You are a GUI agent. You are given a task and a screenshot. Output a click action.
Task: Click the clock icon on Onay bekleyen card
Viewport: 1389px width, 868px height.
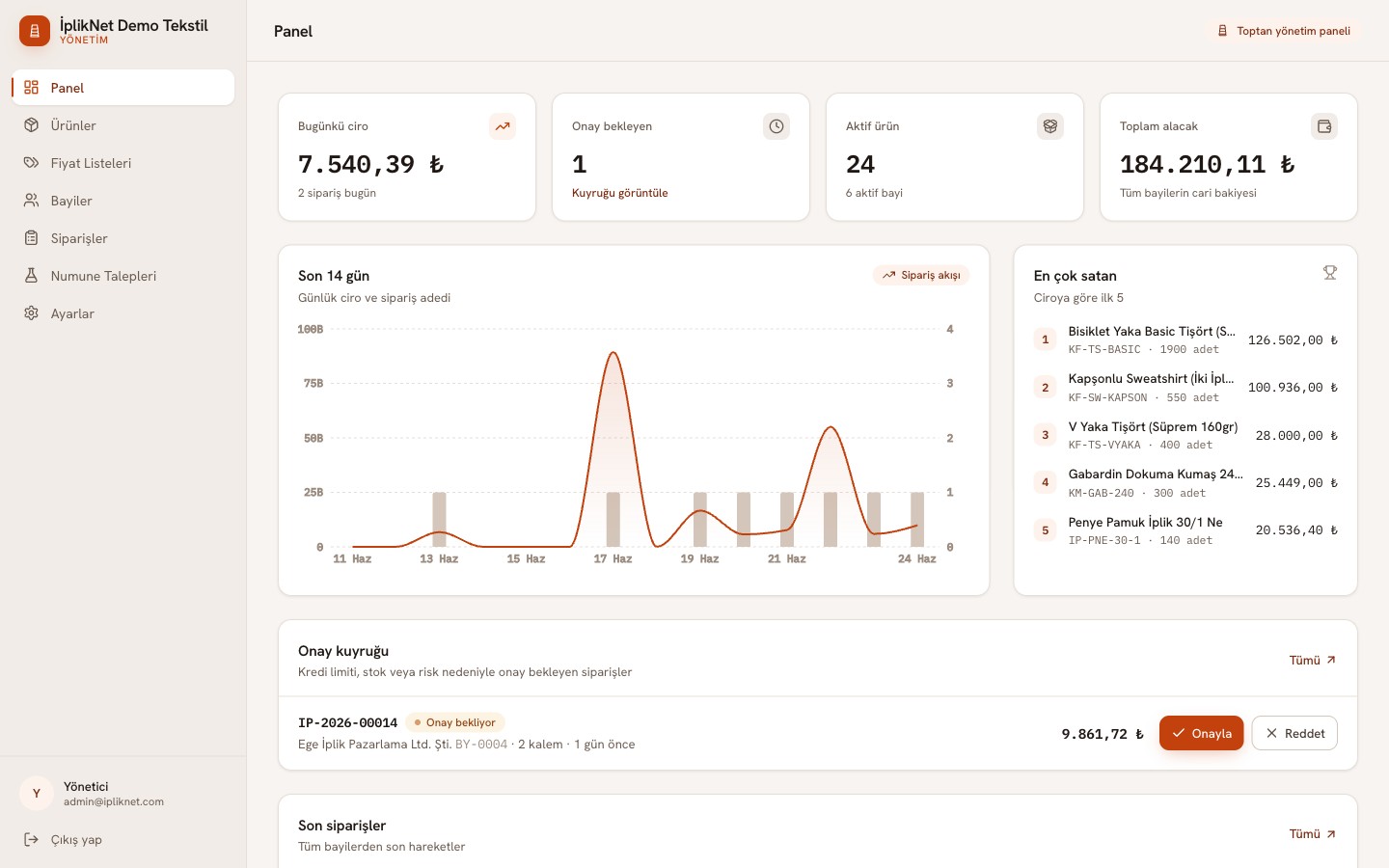click(x=776, y=126)
